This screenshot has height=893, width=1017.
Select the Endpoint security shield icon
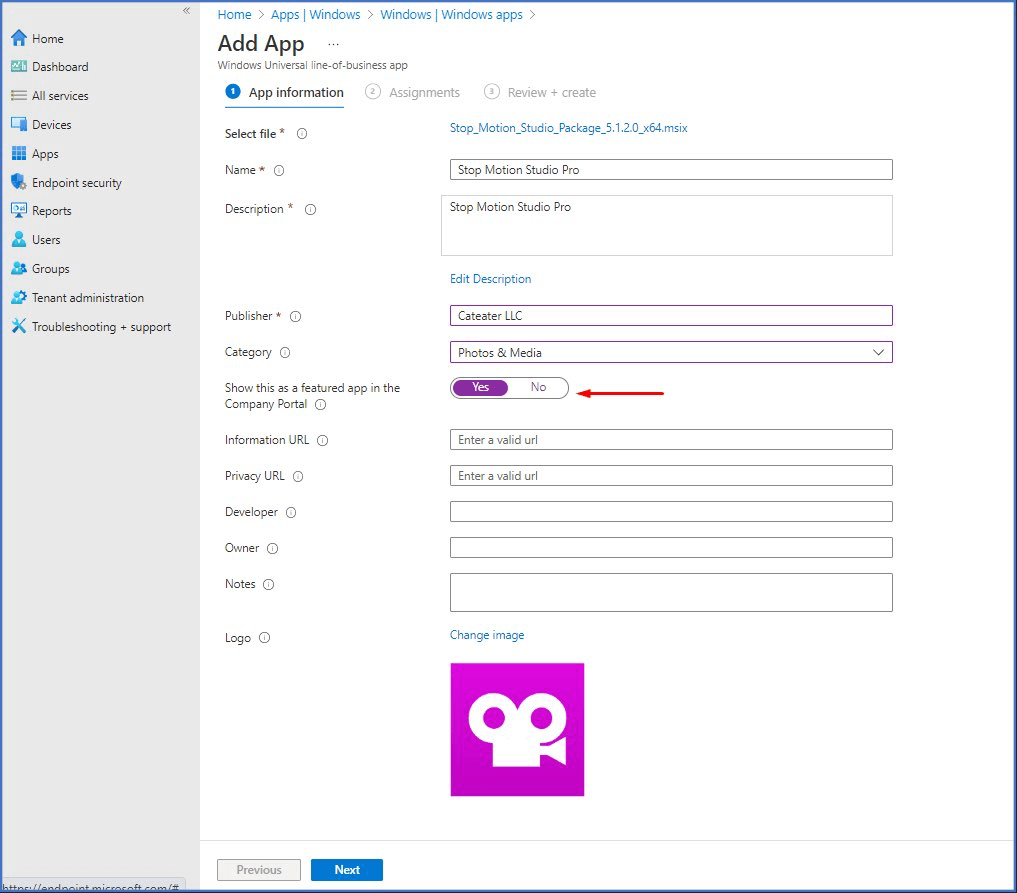(19, 183)
